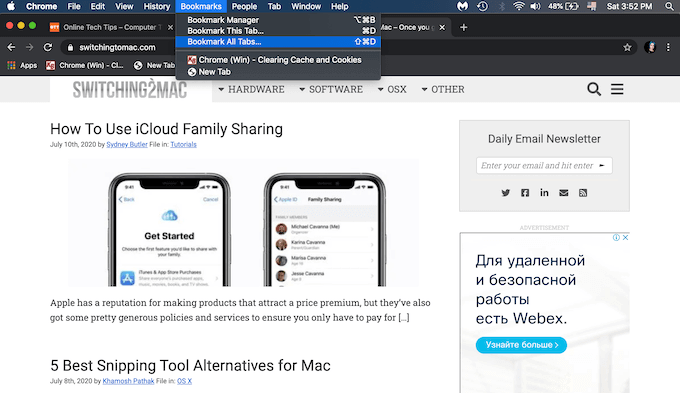Open the volume control icon
The width and height of the screenshot is (680, 393).
(536, 6)
